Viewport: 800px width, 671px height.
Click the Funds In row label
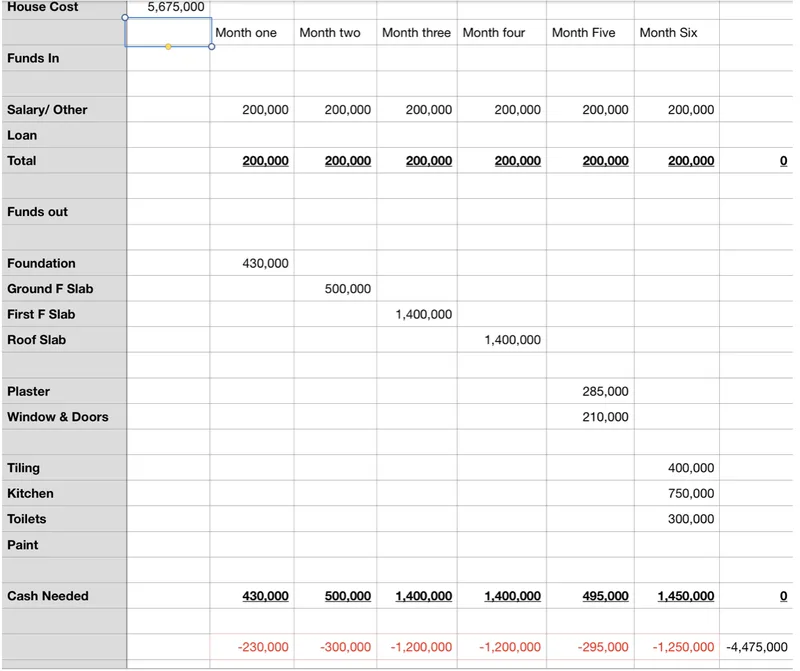[64, 58]
